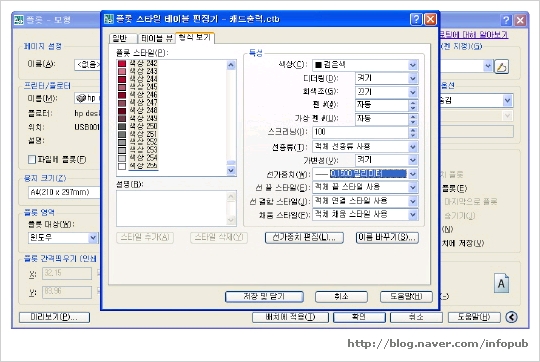Screen dimensions: 540x362
Task: Click the plot style table edit pencil icon
Action: coord(501,66)
